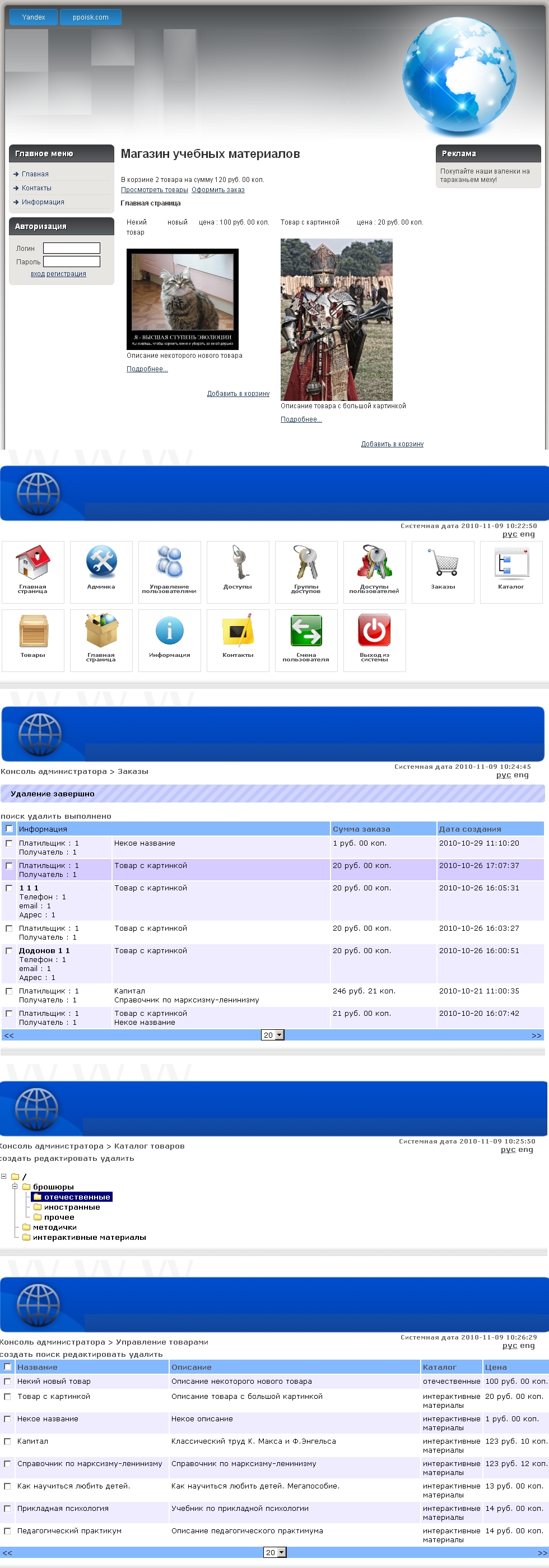Check the Педагогический практикум product row

click(x=7, y=1530)
